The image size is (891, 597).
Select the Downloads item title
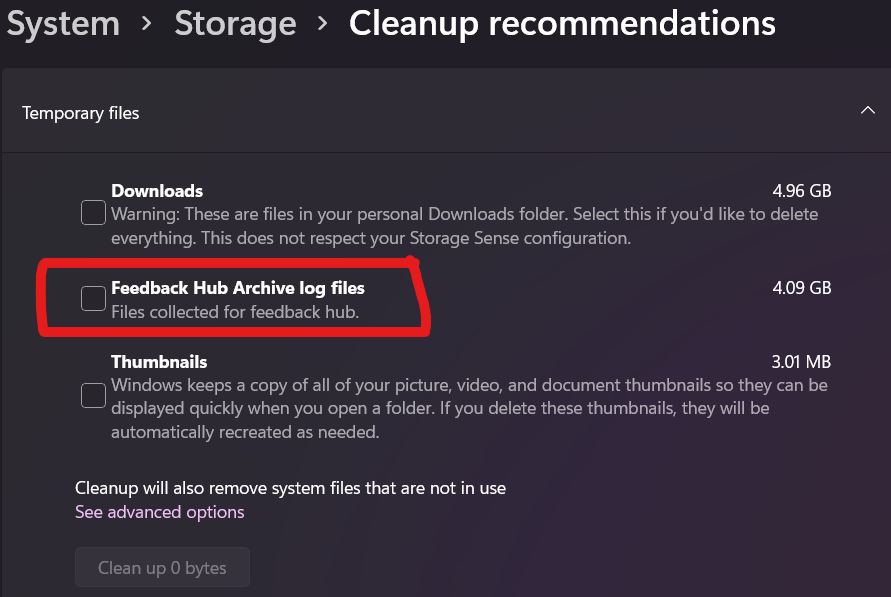pos(157,191)
